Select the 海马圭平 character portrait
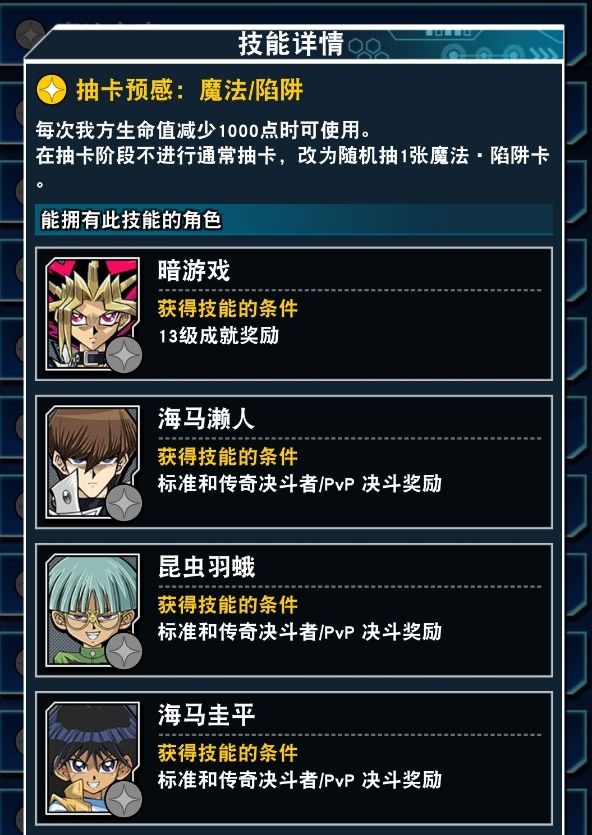Screen dimensions: 592x835 [93, 757]
